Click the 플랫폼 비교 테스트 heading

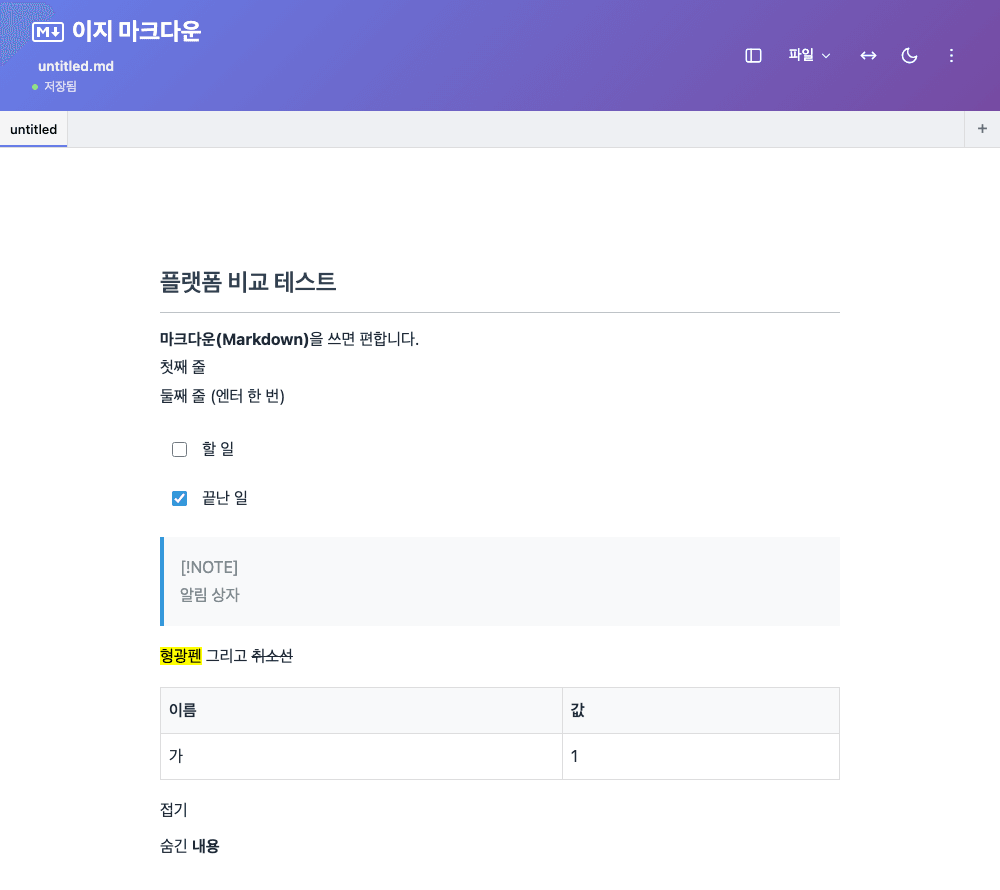(247, 282)
